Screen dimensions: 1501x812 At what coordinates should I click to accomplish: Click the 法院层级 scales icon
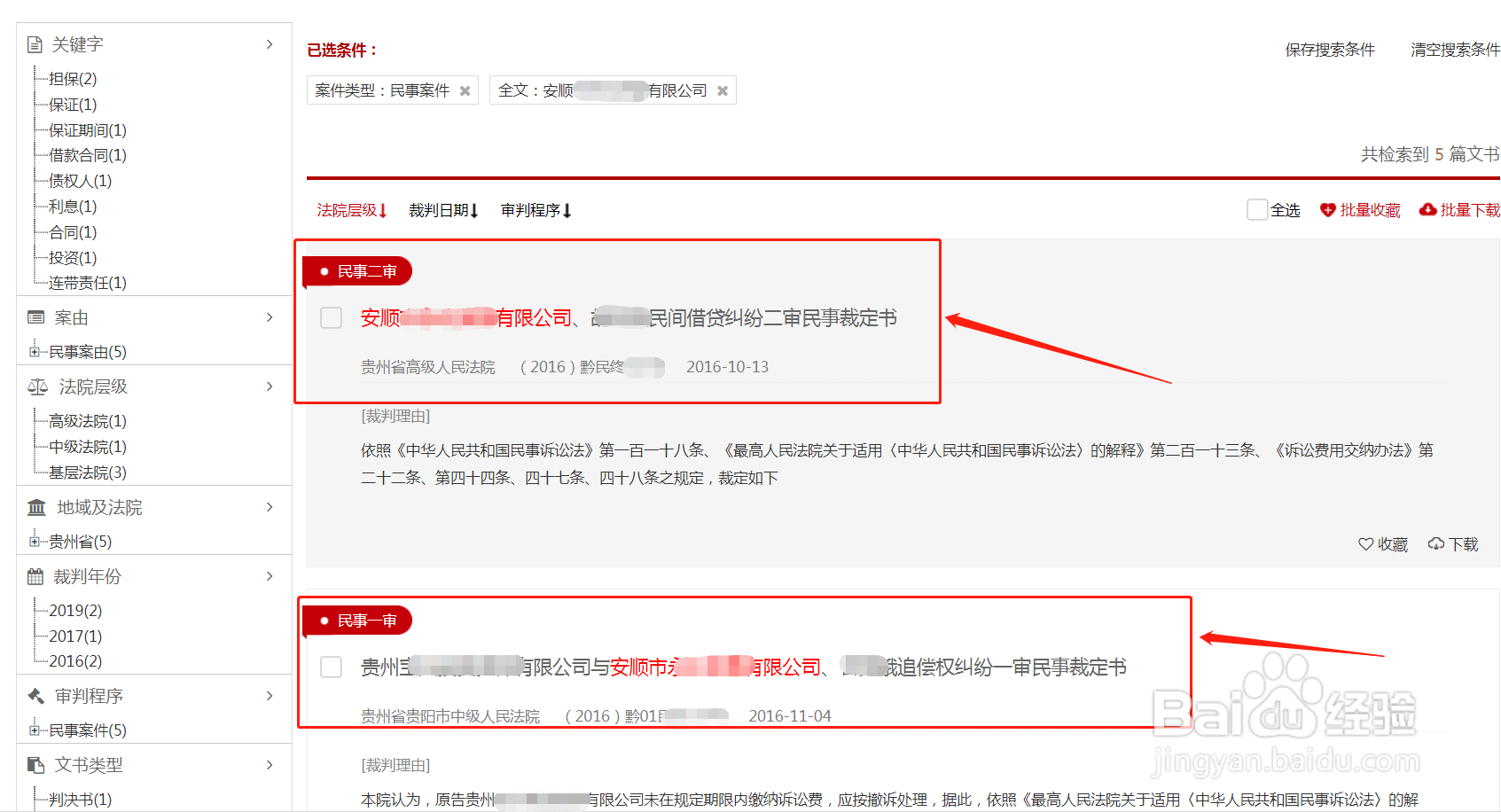tap(37, 386)
